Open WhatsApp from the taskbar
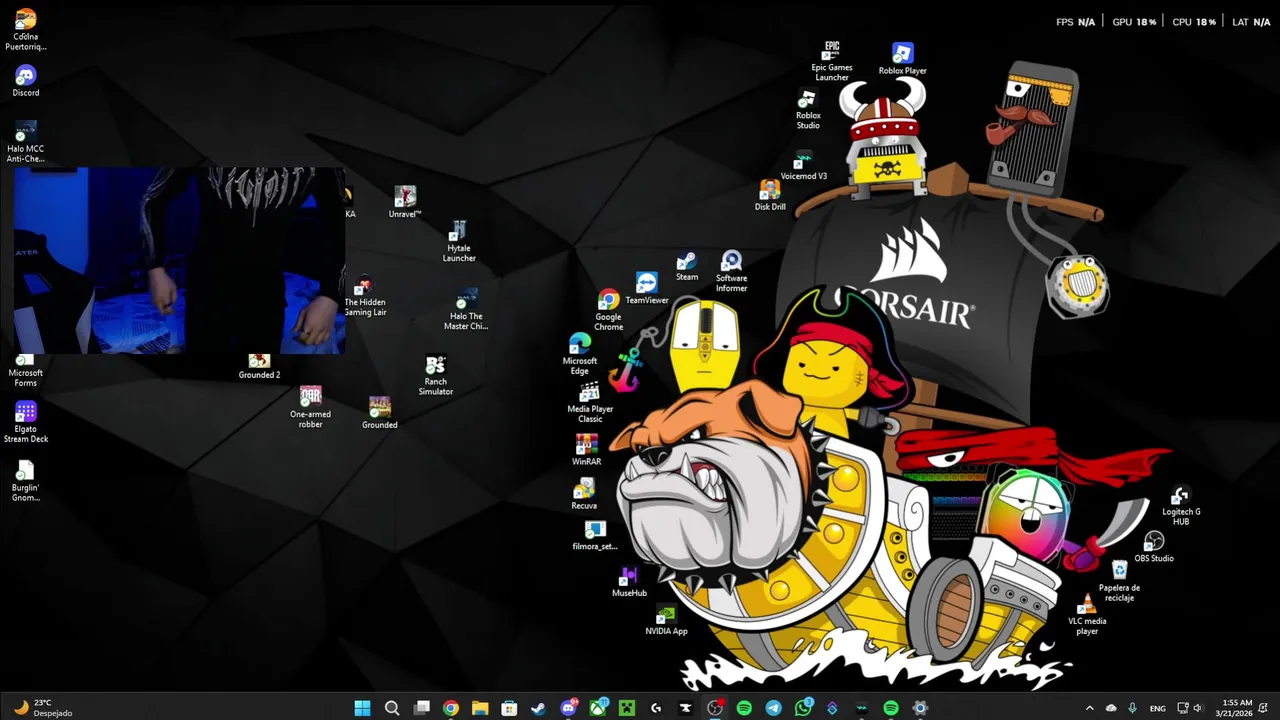The width and height of the screenshot is (1280, 720). click(803, 708)
